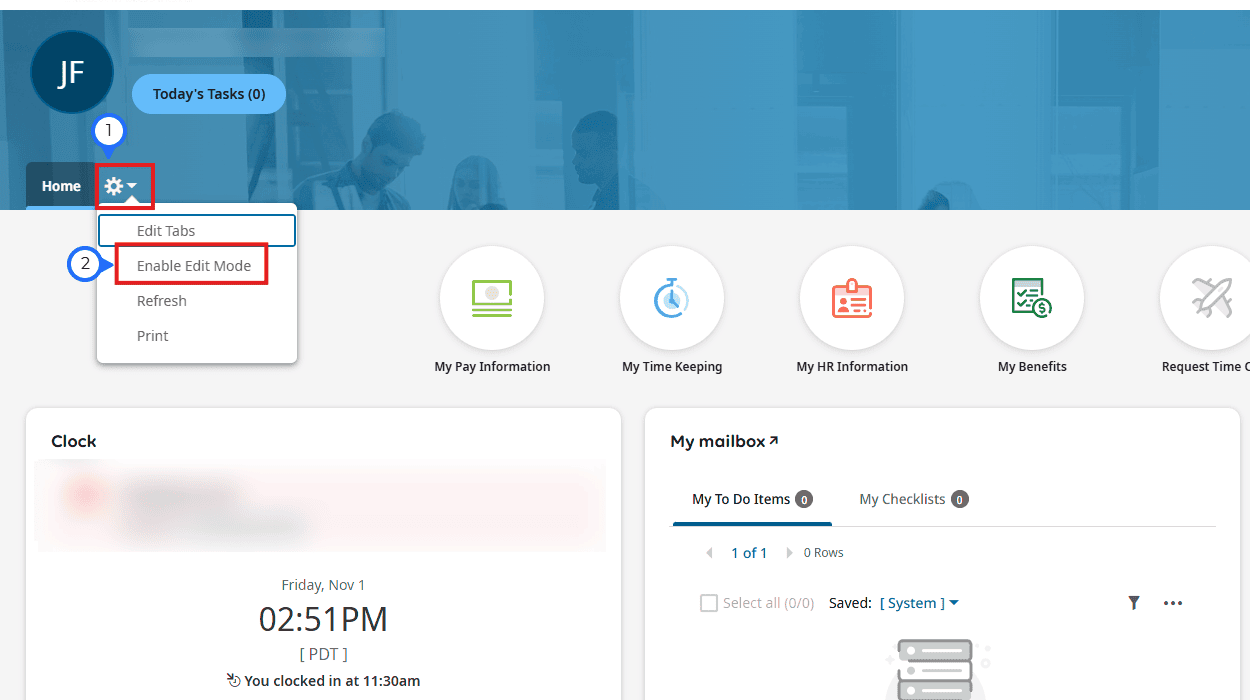1250x700 pixels.
Task: Open the Saved [ System ] dropdown
Action: [x=919, y=603]
